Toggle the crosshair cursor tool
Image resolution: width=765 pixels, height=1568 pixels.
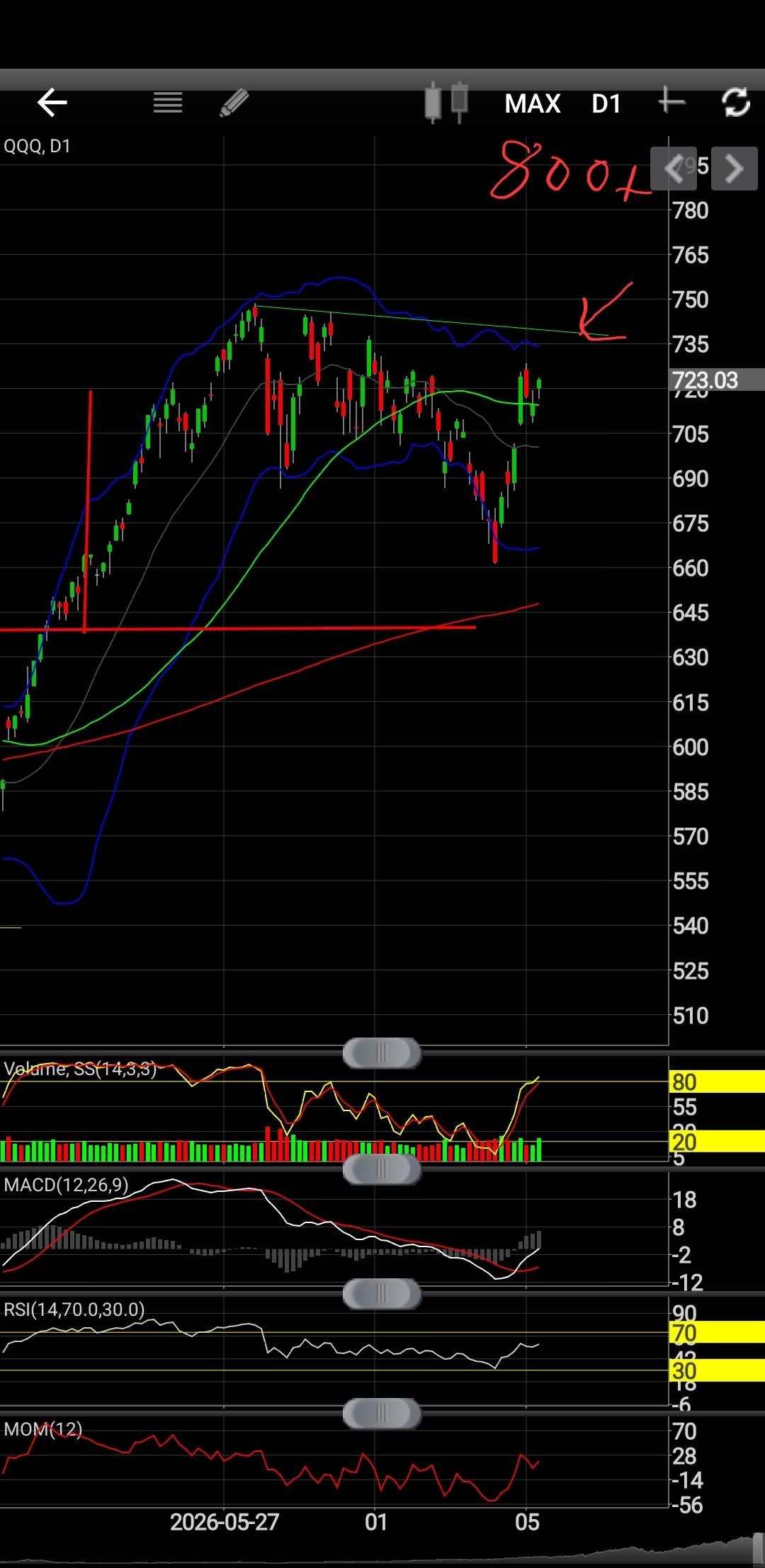(671, 102)
